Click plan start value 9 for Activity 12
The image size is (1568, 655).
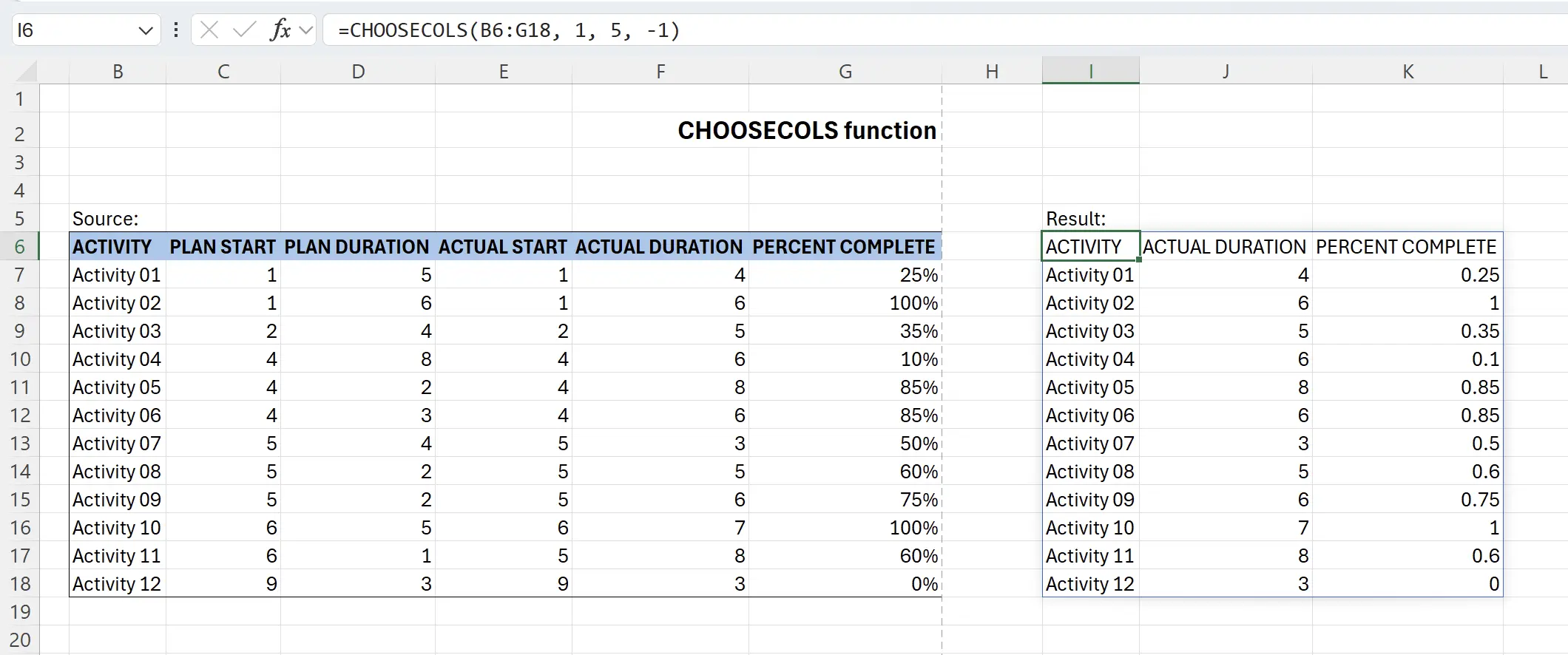[x=223, y=584]
